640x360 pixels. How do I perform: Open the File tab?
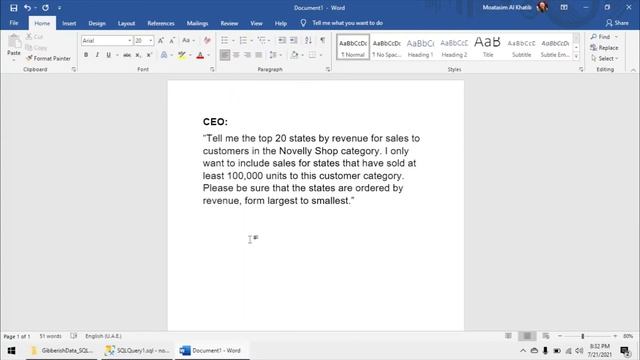point(14,23)
